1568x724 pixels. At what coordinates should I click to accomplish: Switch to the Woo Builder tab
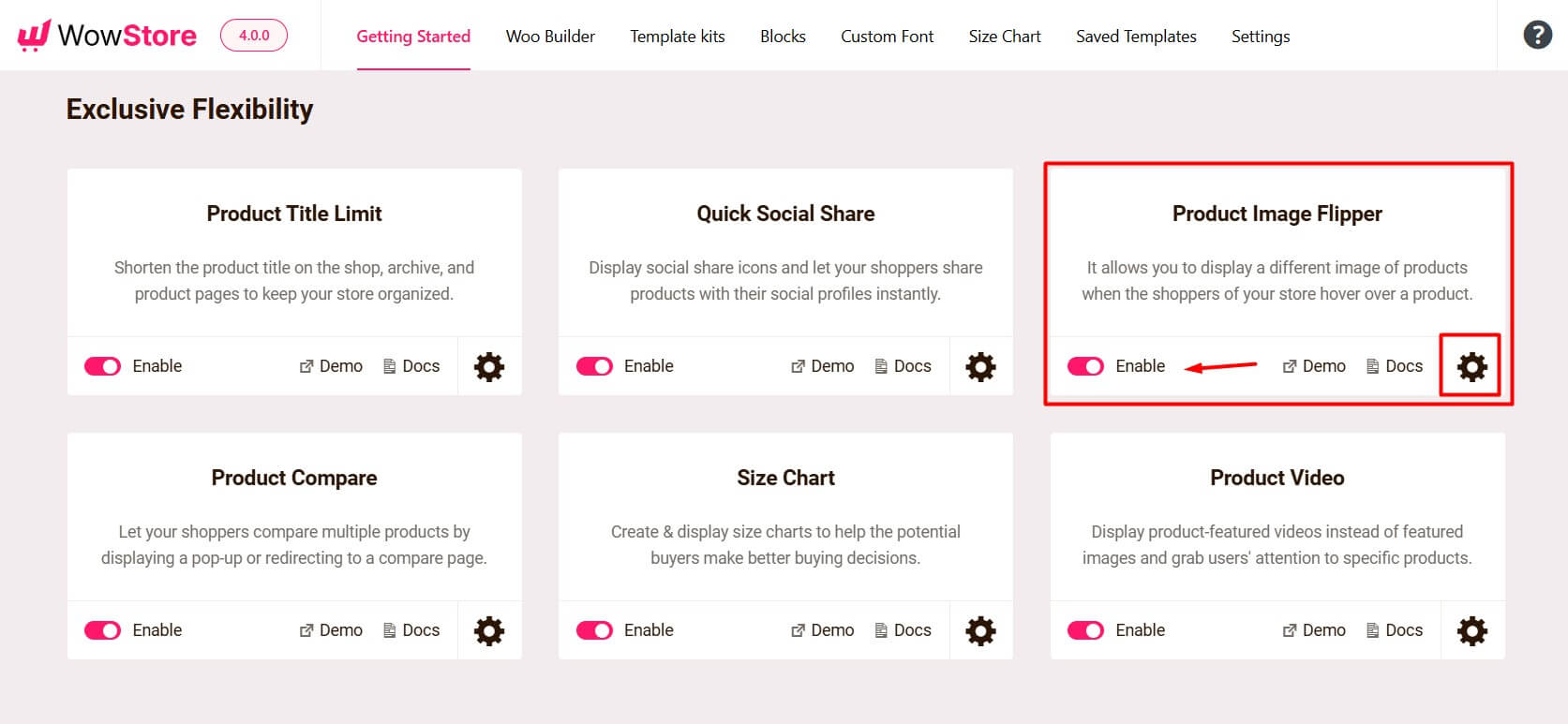[550, 37]
